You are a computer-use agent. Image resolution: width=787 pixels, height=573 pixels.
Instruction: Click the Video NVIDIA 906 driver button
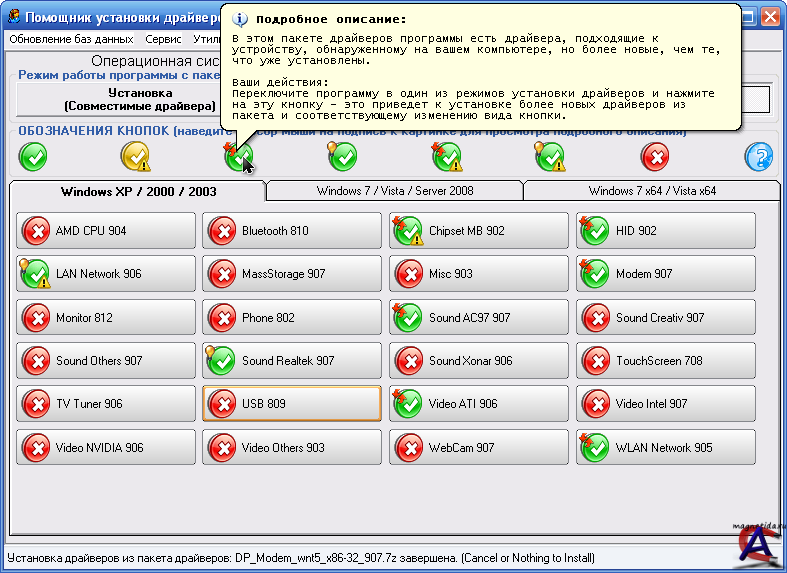106,448
